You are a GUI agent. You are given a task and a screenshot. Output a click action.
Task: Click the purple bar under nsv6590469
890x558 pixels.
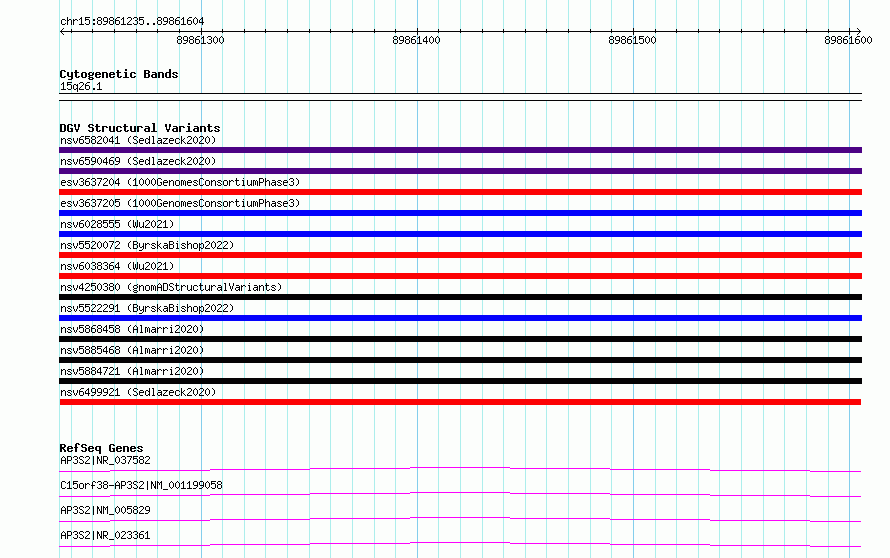tap(460, 171)
